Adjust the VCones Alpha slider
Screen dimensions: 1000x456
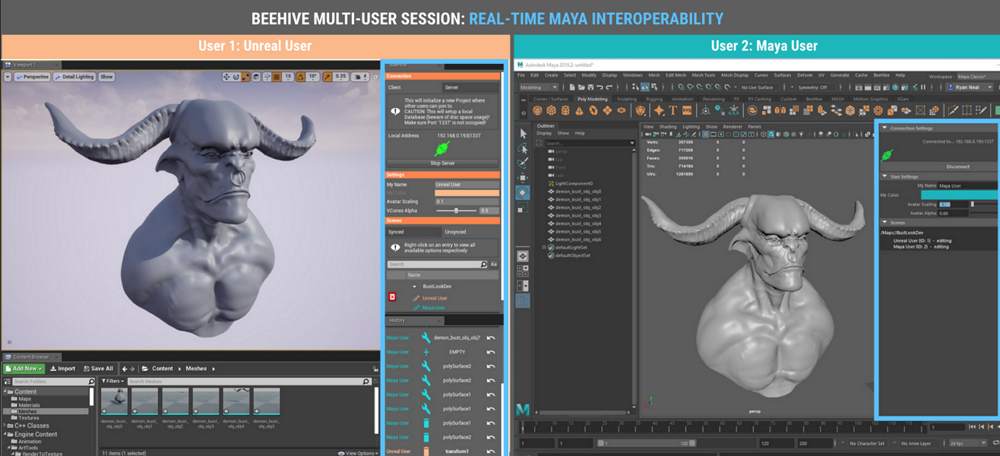(458, 211)
